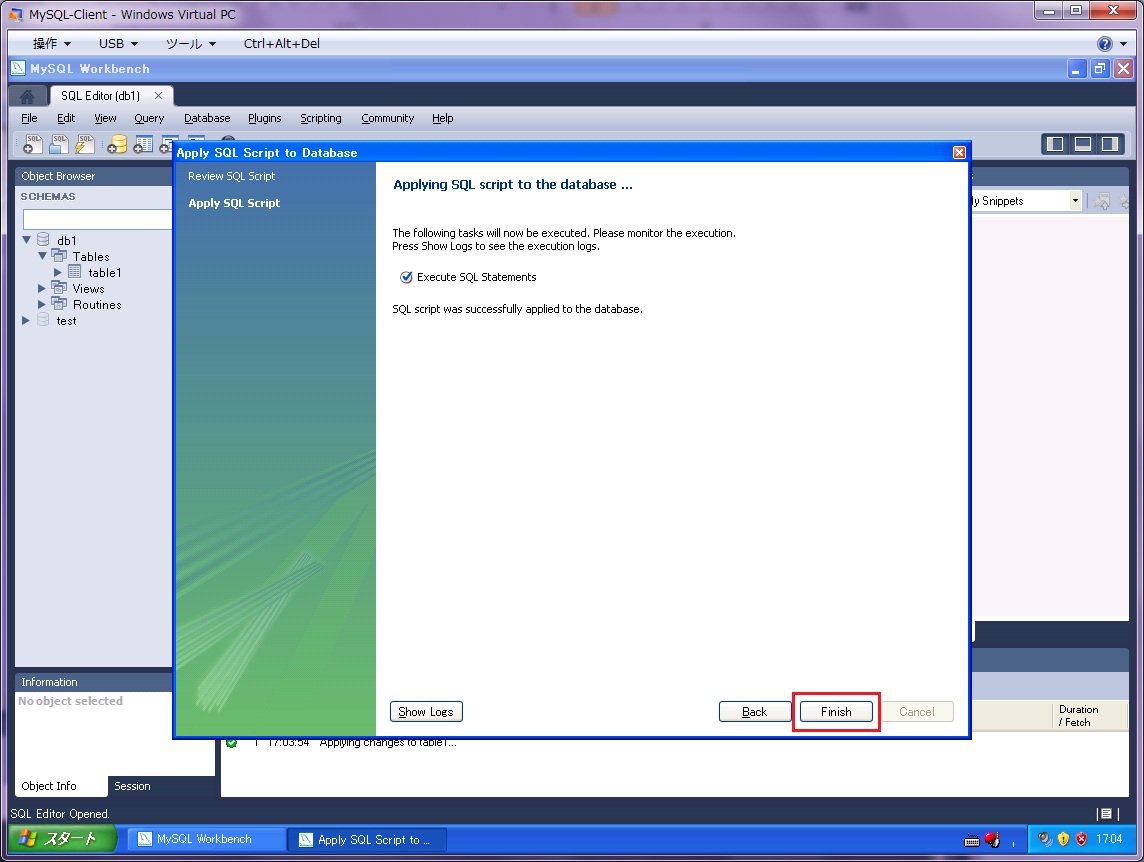Switch to Apply SQL Script taskbar button

[x=367, y=839]
